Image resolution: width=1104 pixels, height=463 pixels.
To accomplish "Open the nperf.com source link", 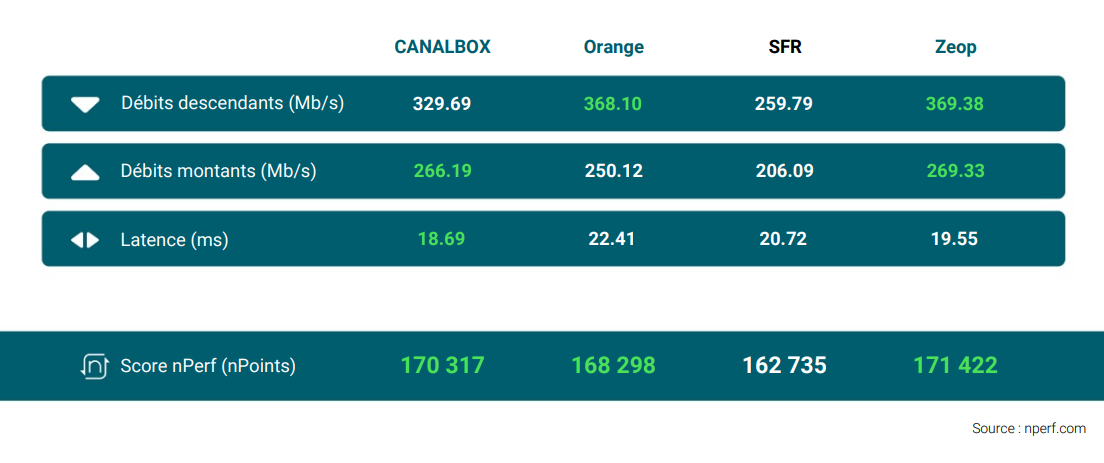I will (1028, 428).
